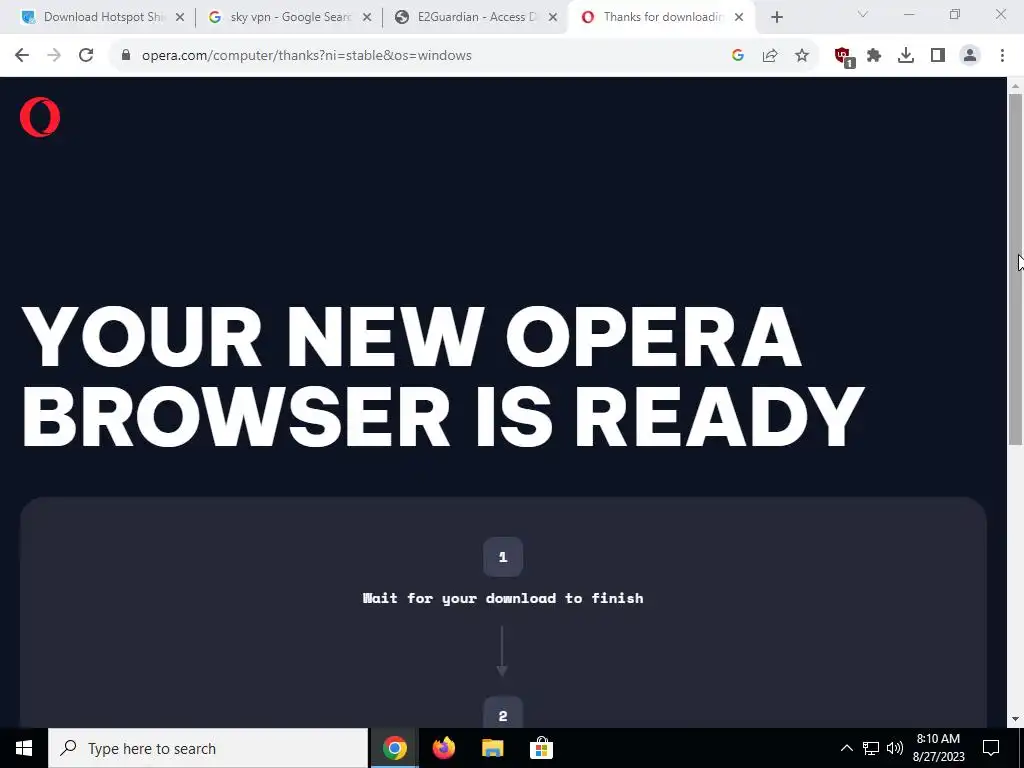Click the scrollbar up arrow

pyautogui.click(x=1016, y=85)
